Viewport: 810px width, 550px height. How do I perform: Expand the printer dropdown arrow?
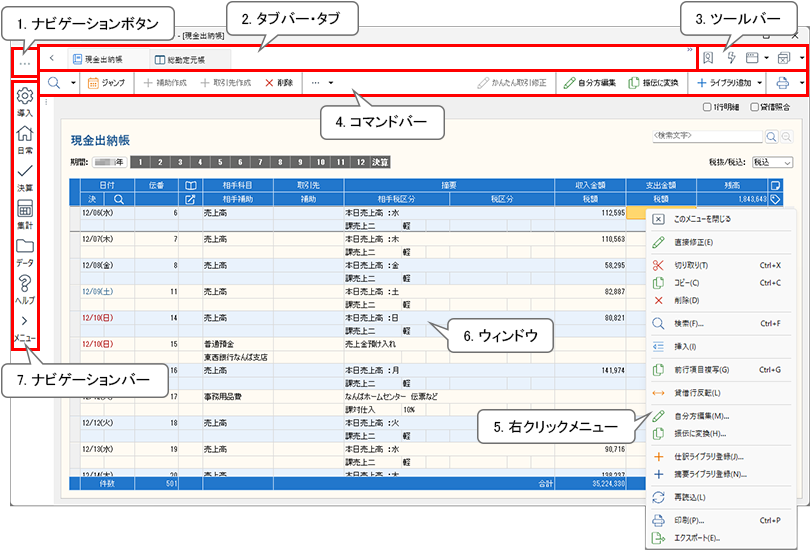coord(802,83)
